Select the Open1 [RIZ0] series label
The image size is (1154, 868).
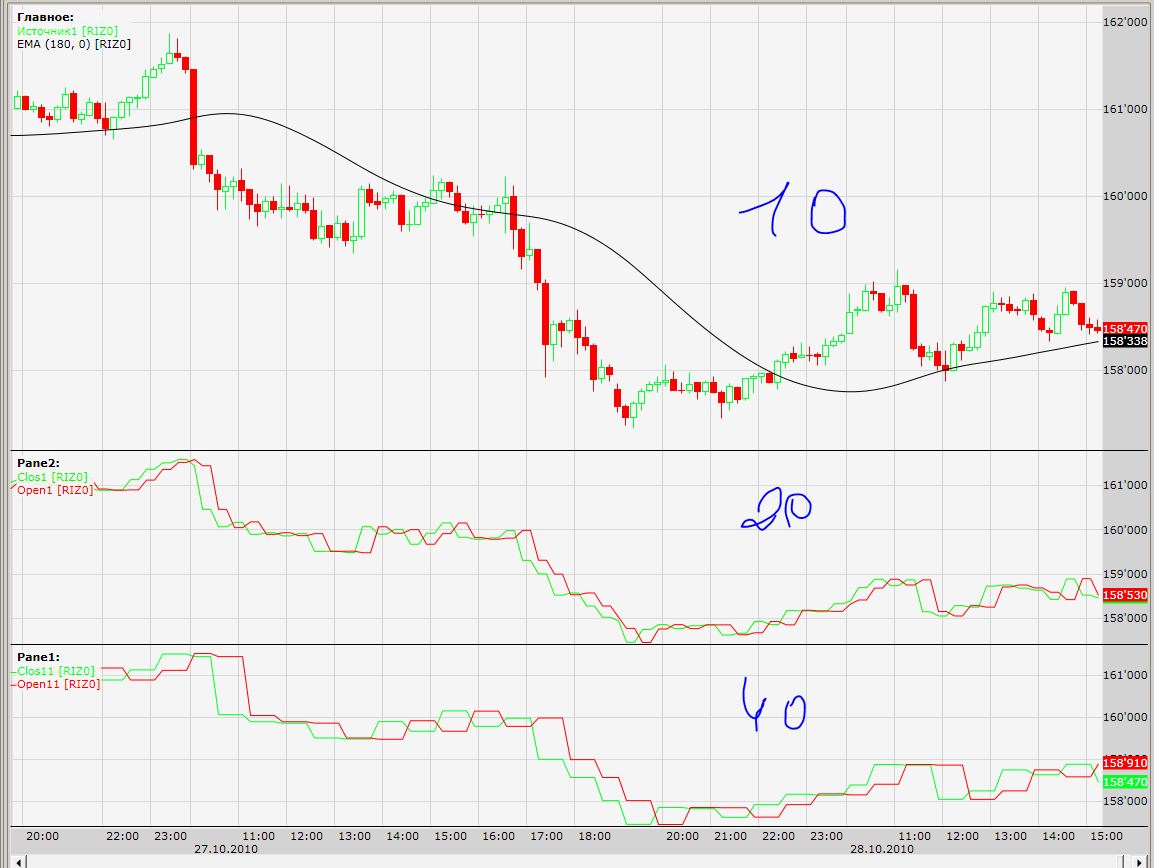coord(55,490)
